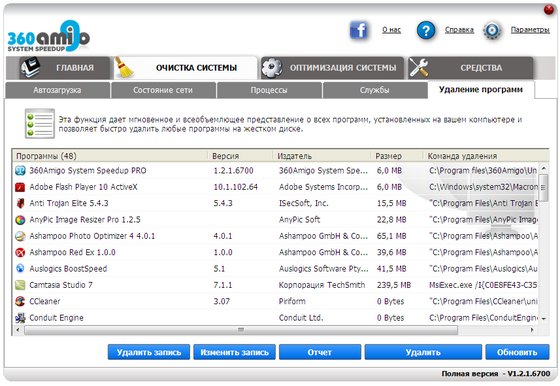Open the ОПТИМИЗАЦИЯ СИСТЕМЫ tab
Viewport: 560px width, 386px height.
pos(332,67)
